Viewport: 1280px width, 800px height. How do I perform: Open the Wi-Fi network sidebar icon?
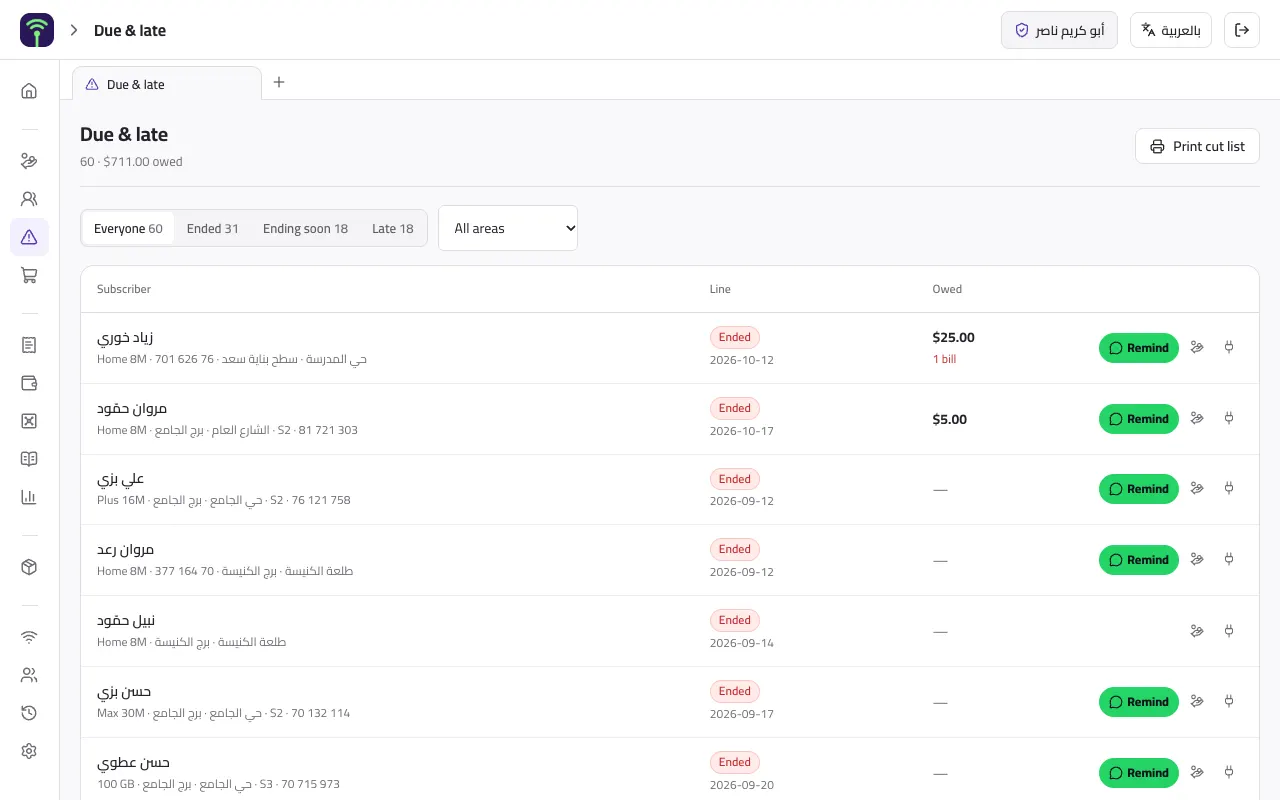click(29, 637)
